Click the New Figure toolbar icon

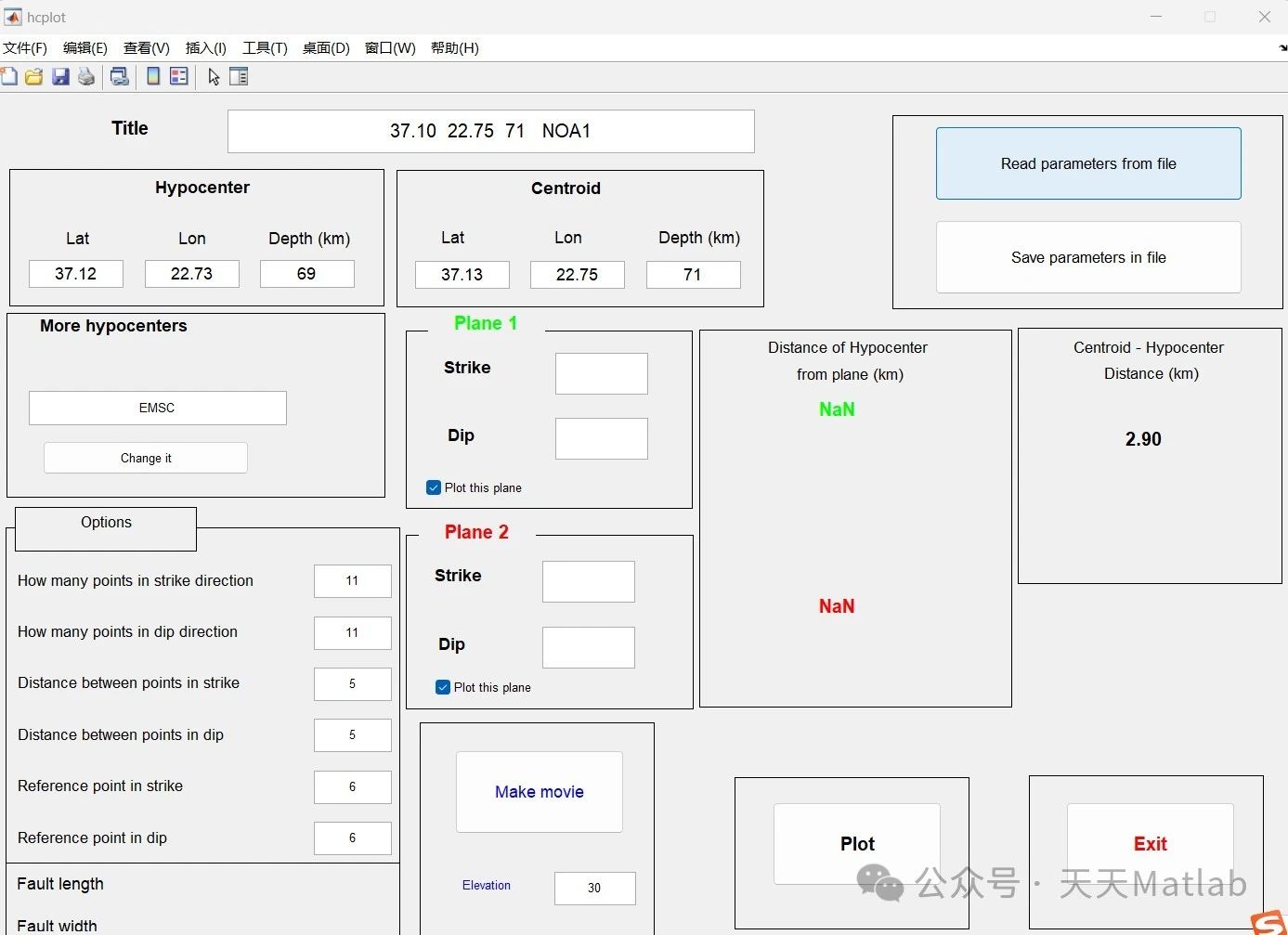point(9,77)
